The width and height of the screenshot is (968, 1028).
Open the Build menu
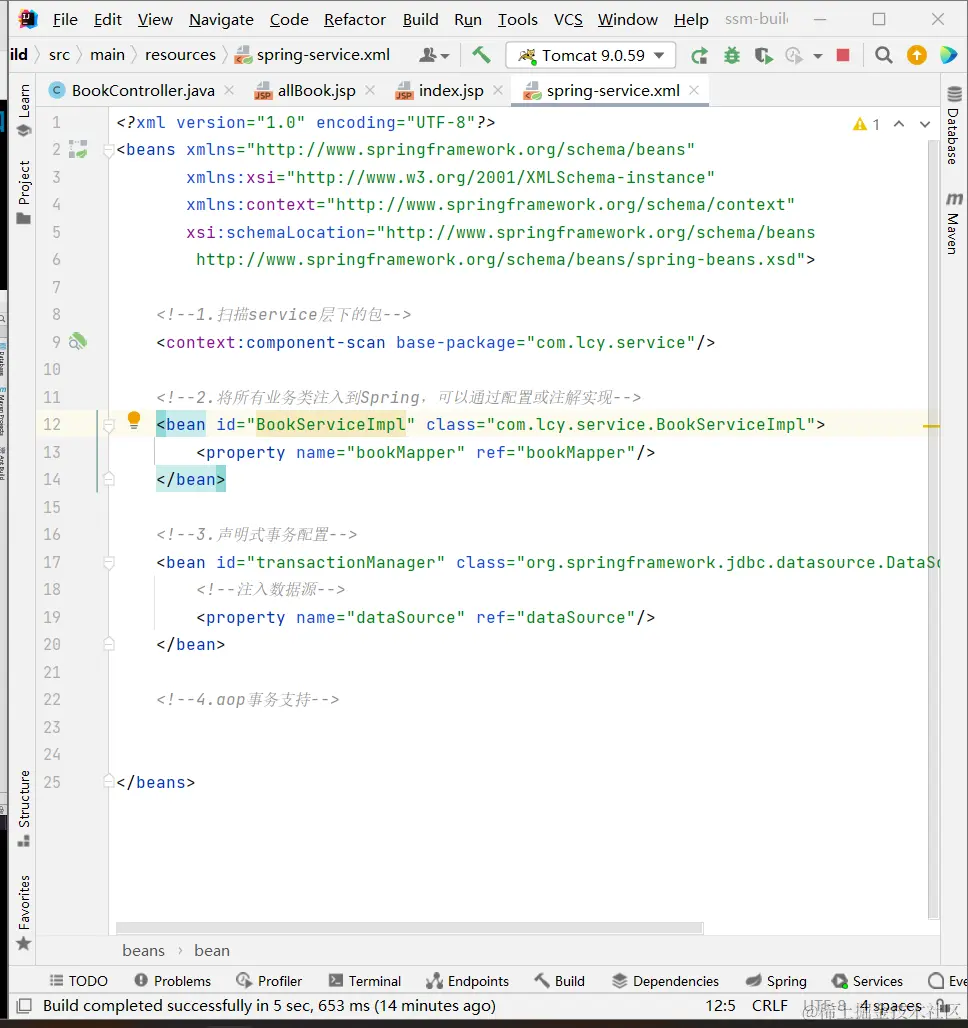click(x=420, y=20)
